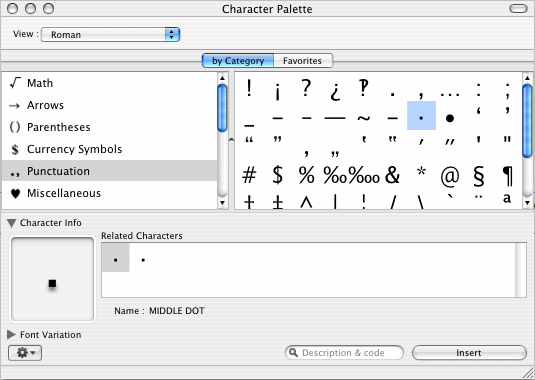Click the Insert button

(x=469, y=353)
